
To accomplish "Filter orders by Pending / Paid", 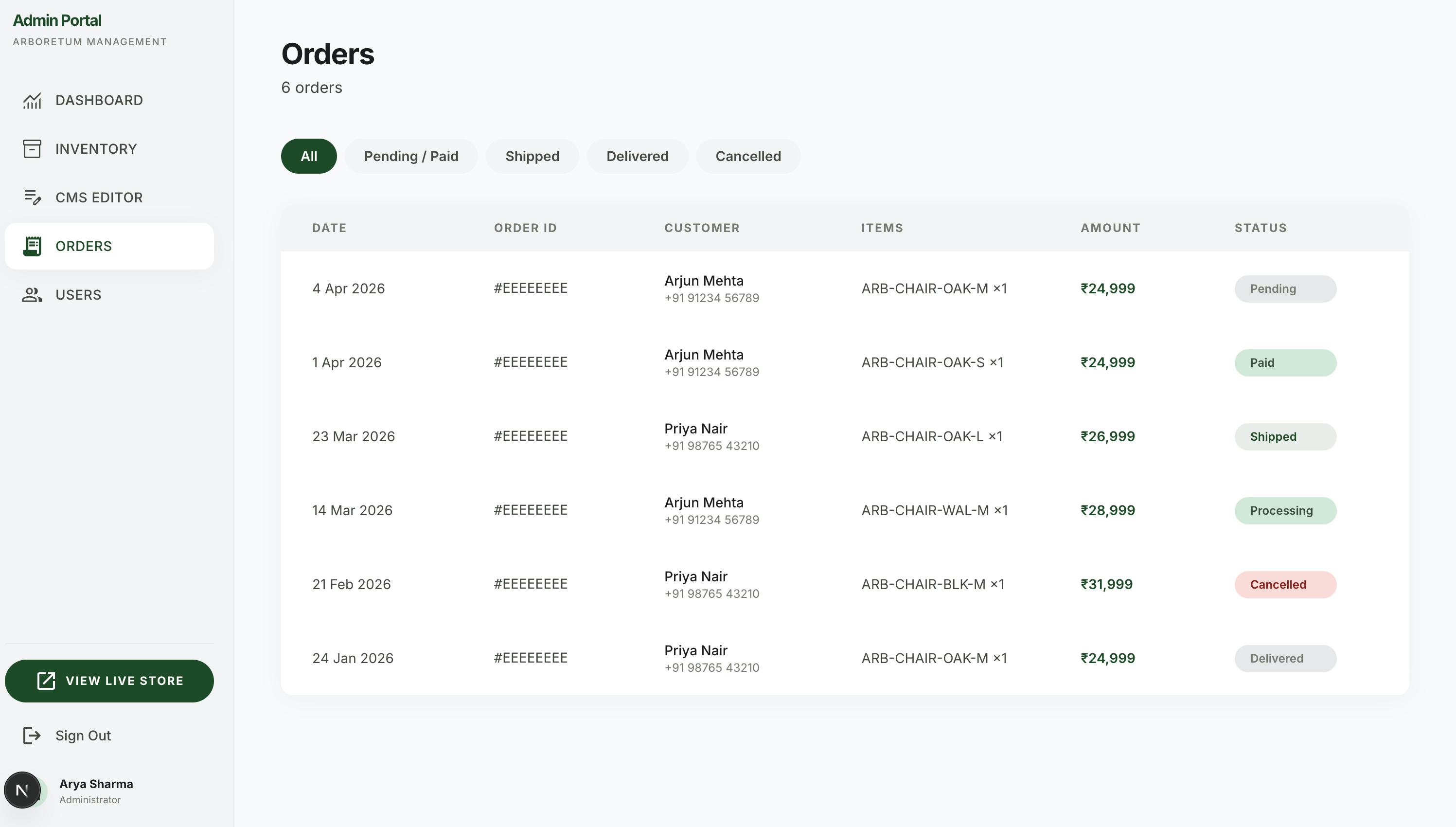I will (411, 156).
